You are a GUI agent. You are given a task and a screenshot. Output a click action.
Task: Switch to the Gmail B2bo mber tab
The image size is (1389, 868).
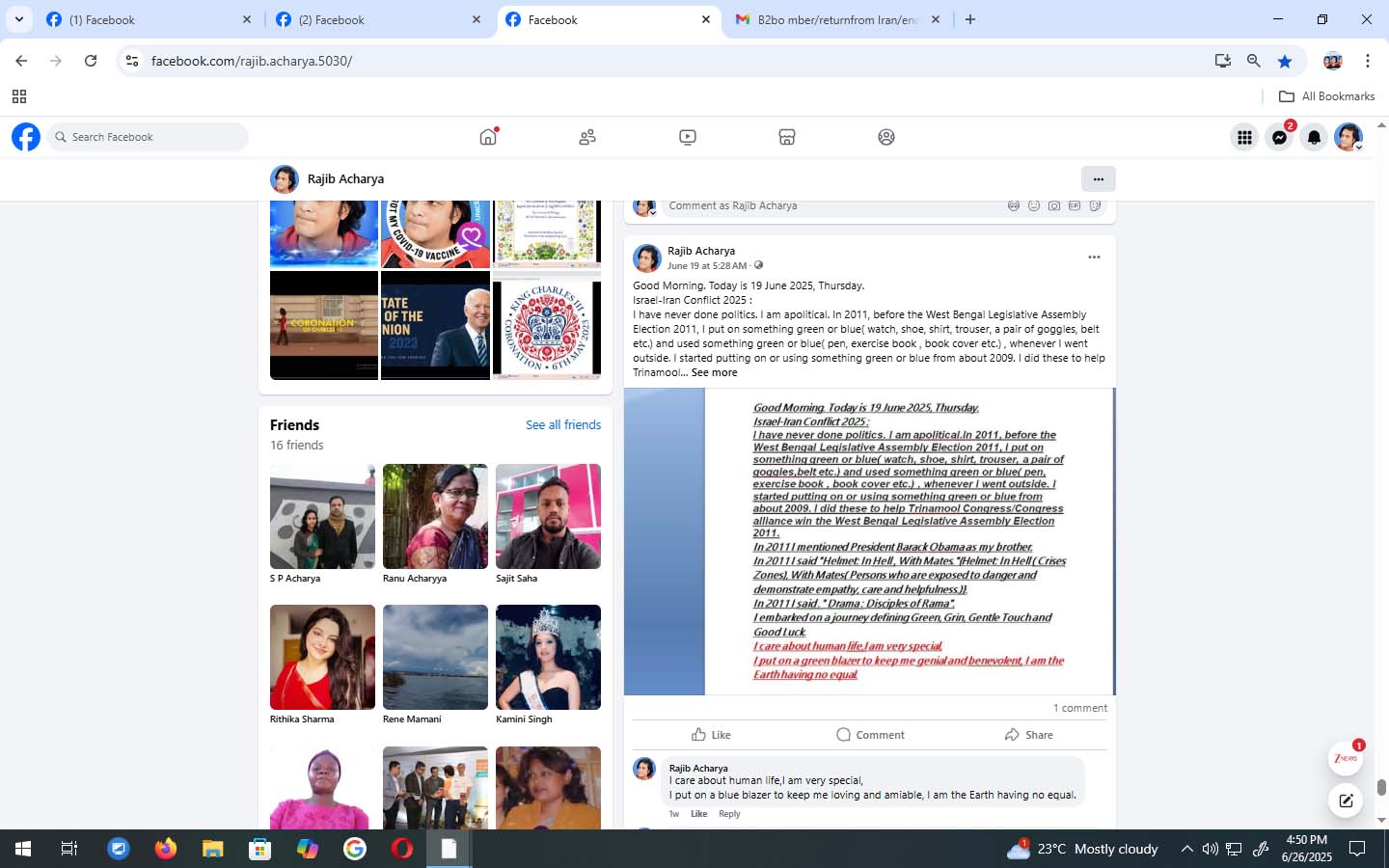837,19
